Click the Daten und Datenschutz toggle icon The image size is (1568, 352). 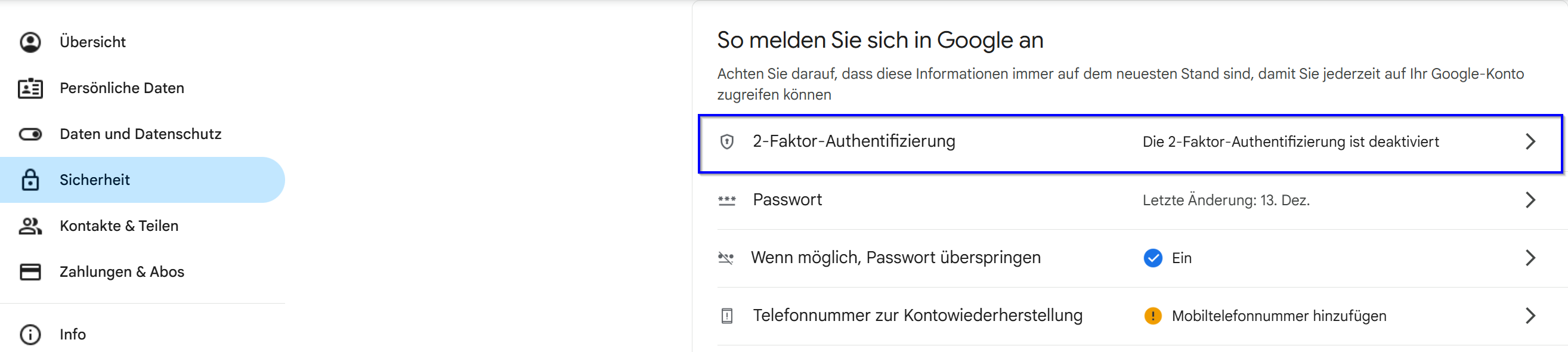pos(30,134)
